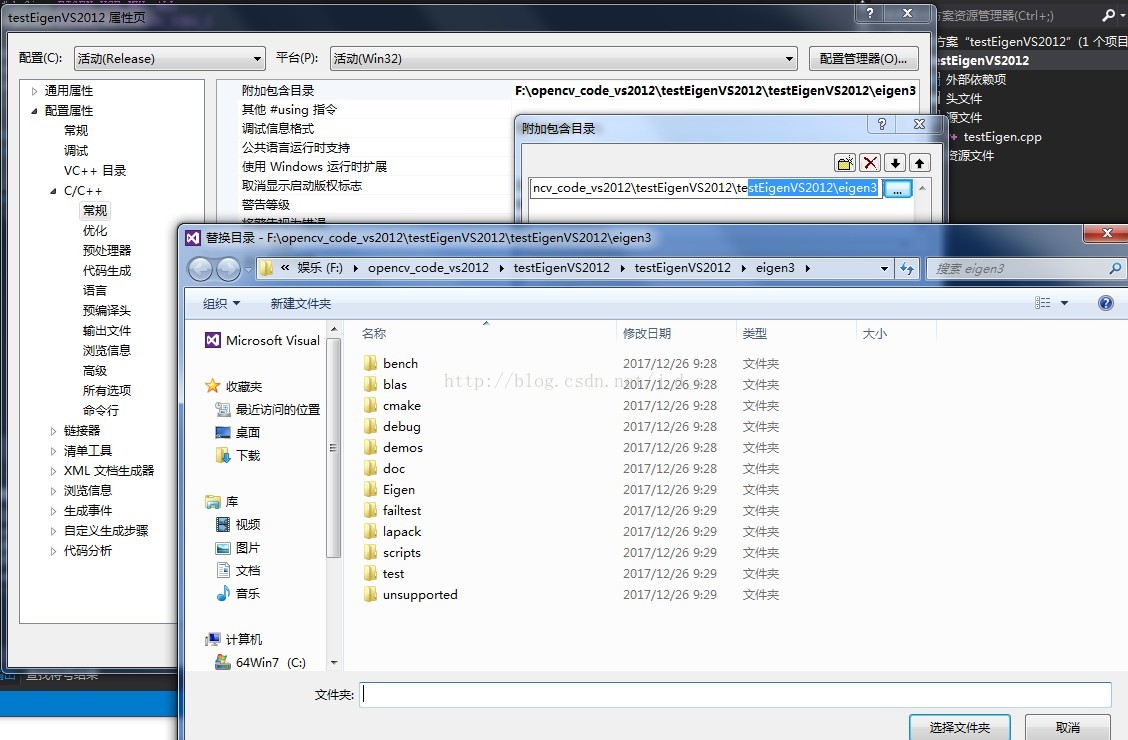Expand the XML 文档生成器 tree node

coord(53,471)
